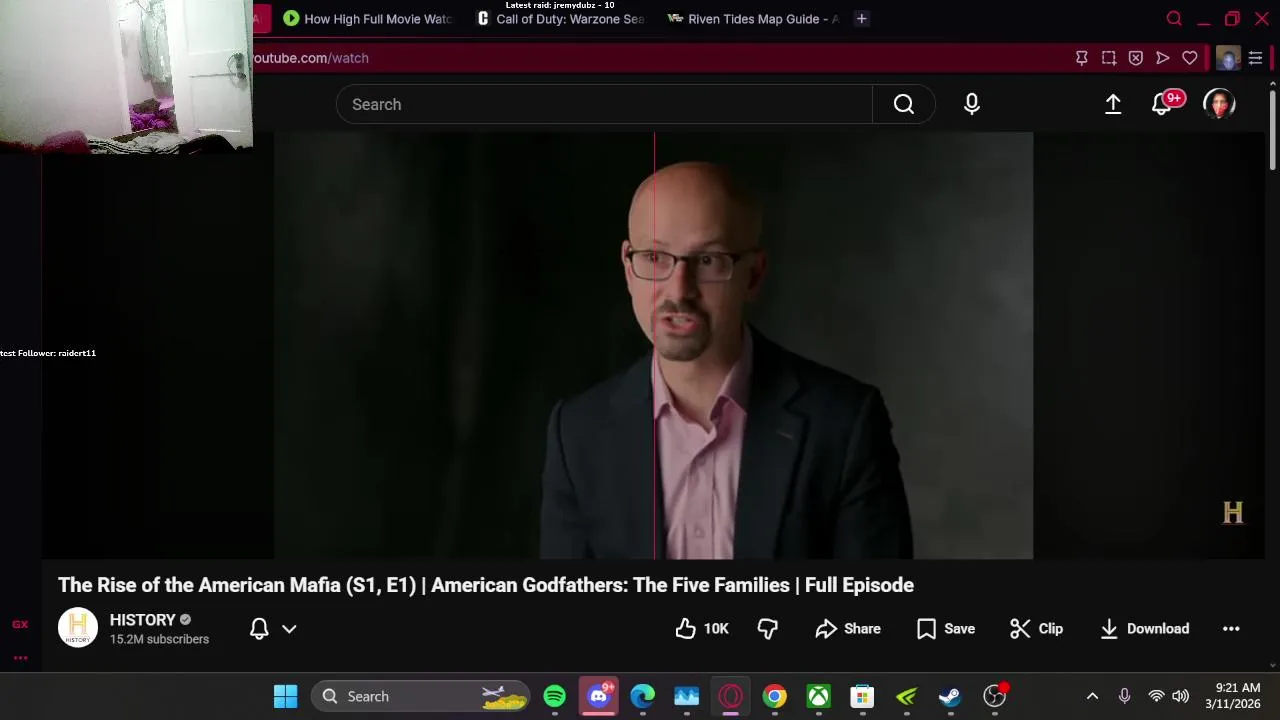The width and height of the screenshot is (1280, 720).
Task: Open Opera profile picture in toolbar
Action: click(1228, 58)
